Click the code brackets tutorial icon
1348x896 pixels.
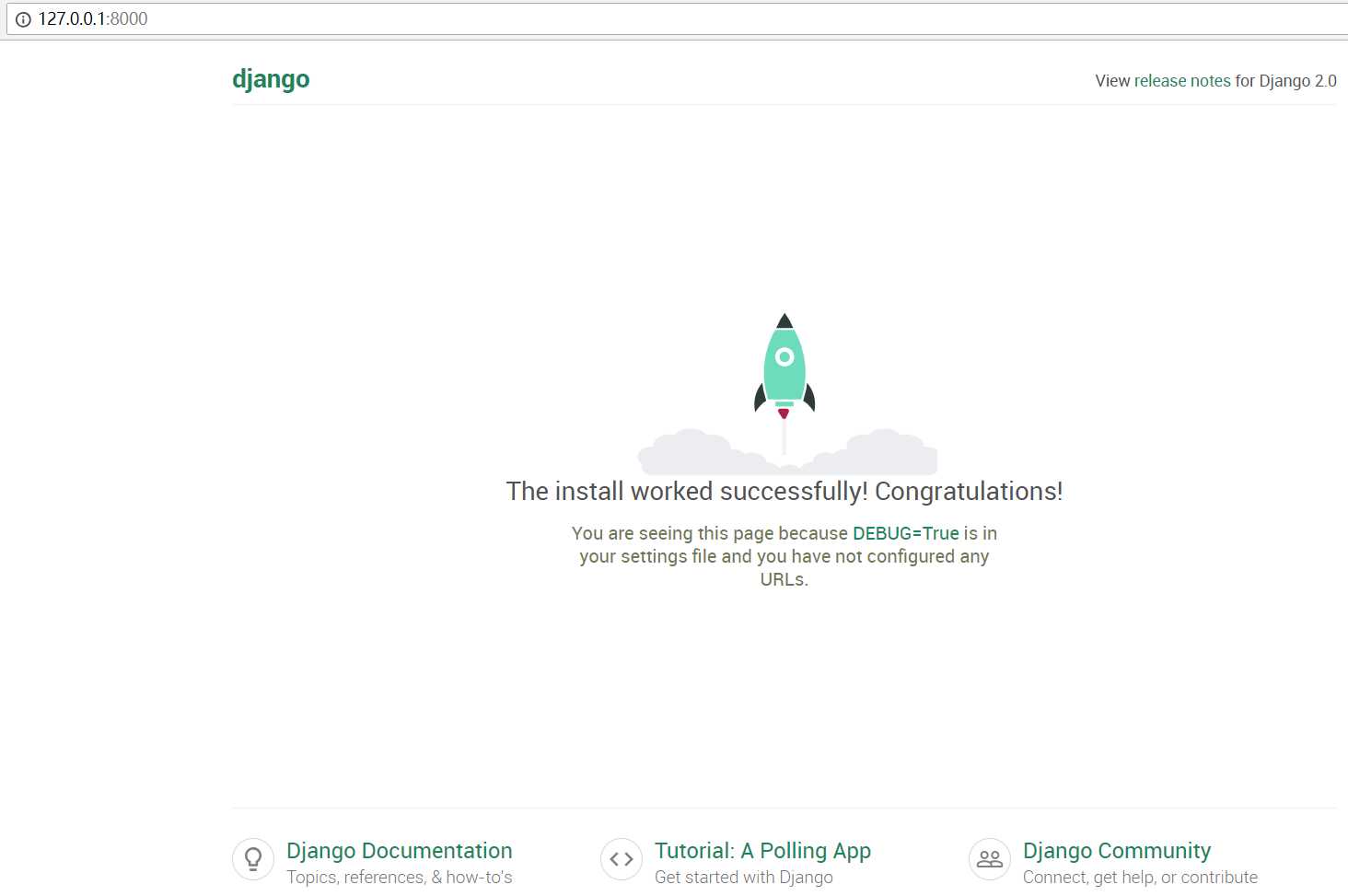click(622, 859)
